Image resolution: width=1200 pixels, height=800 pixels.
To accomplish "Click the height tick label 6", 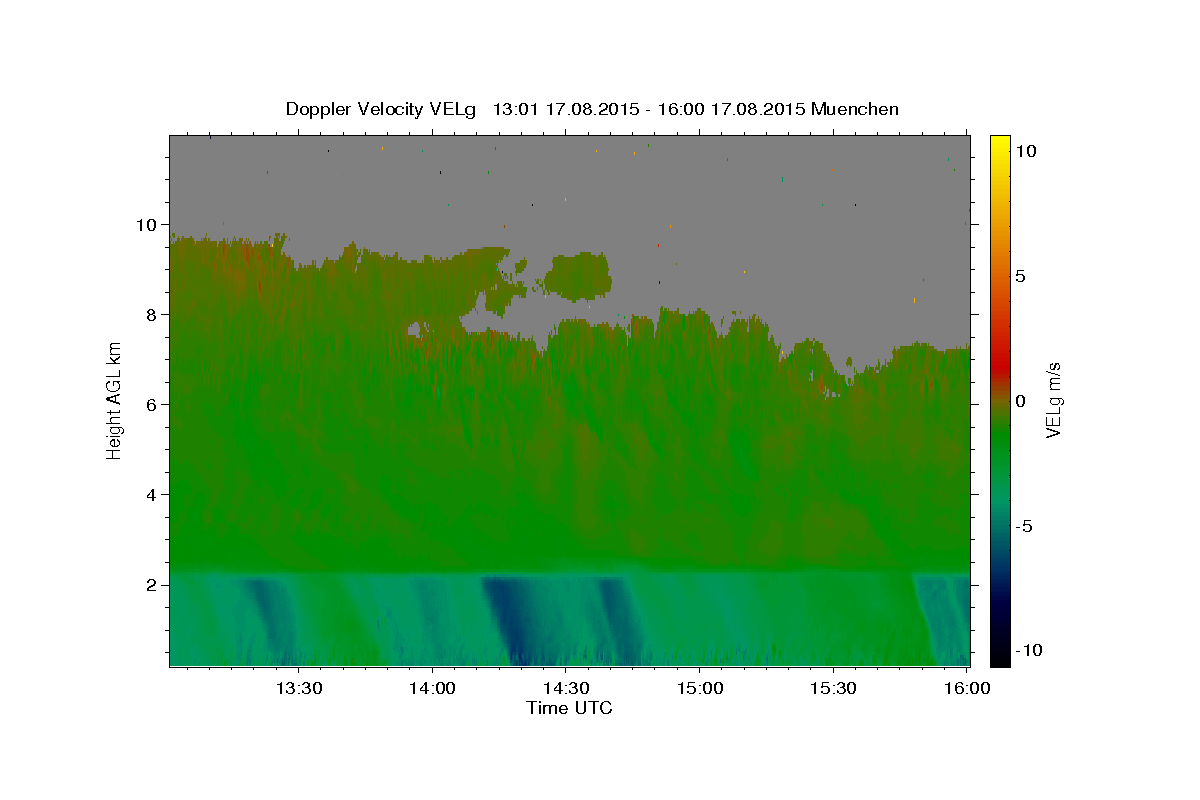I will (x=154, y=404).
